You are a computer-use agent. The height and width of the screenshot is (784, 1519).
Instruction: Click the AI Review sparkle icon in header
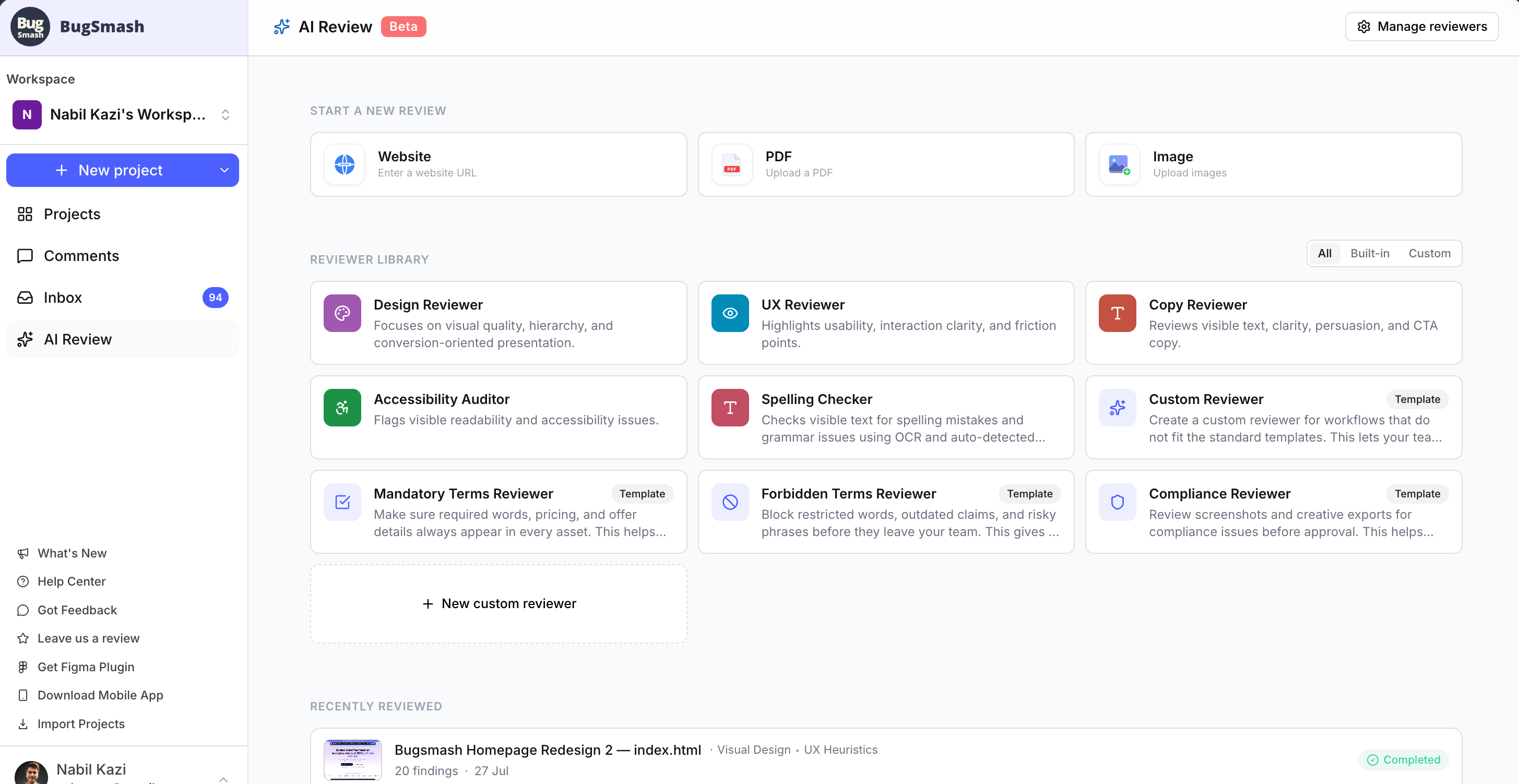tap(282, 27)
